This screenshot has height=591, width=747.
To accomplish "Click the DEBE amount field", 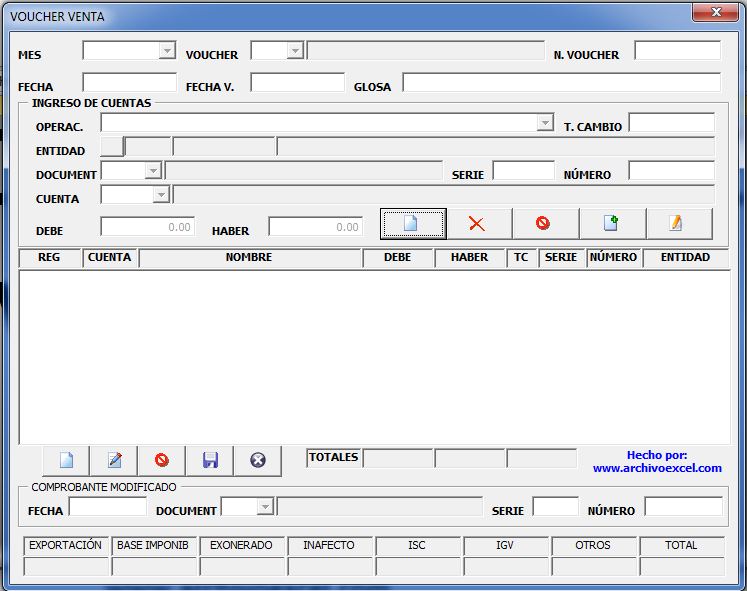I will click(148, 227).
